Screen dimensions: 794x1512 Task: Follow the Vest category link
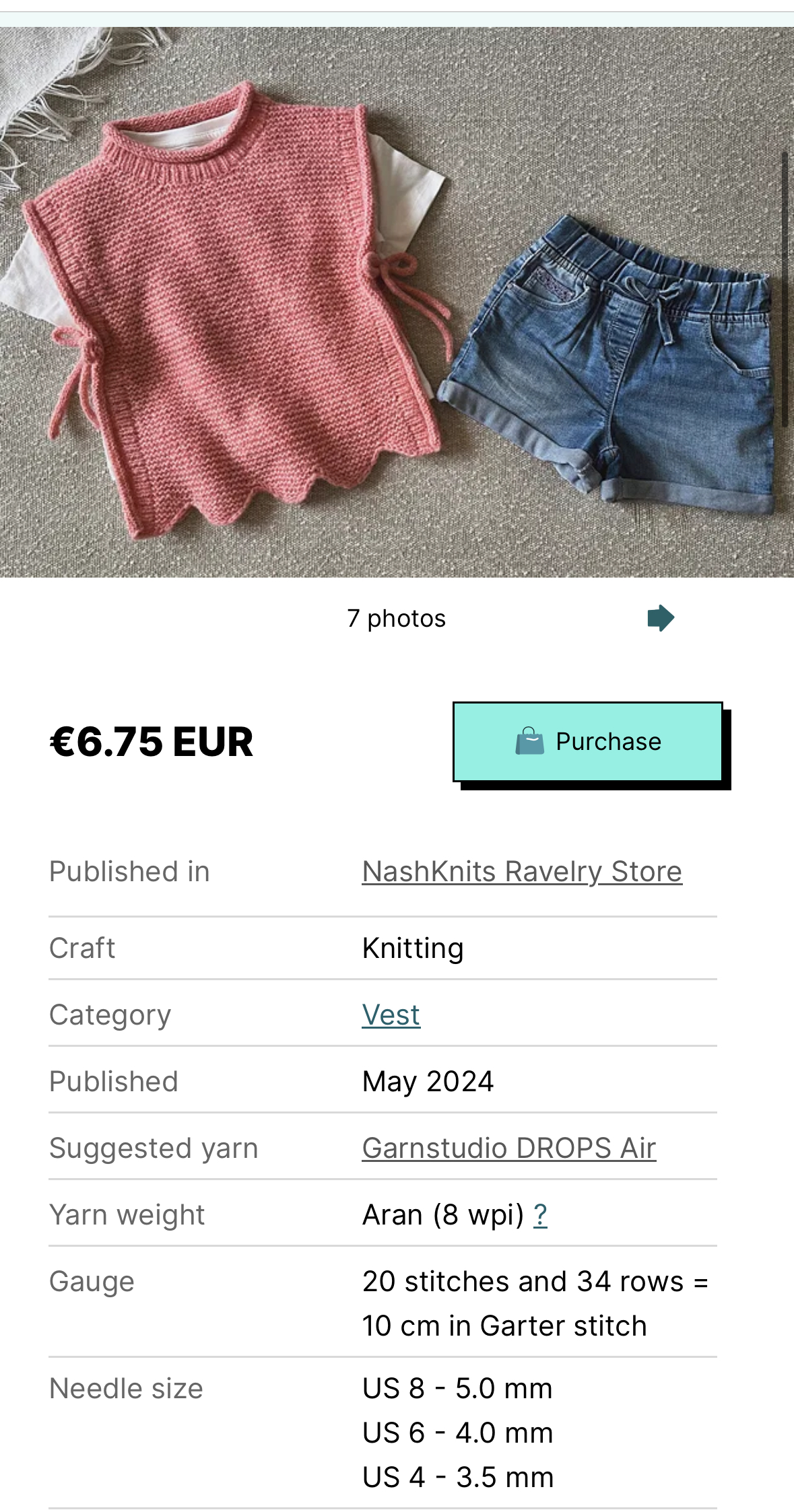tap(391, 1015)
